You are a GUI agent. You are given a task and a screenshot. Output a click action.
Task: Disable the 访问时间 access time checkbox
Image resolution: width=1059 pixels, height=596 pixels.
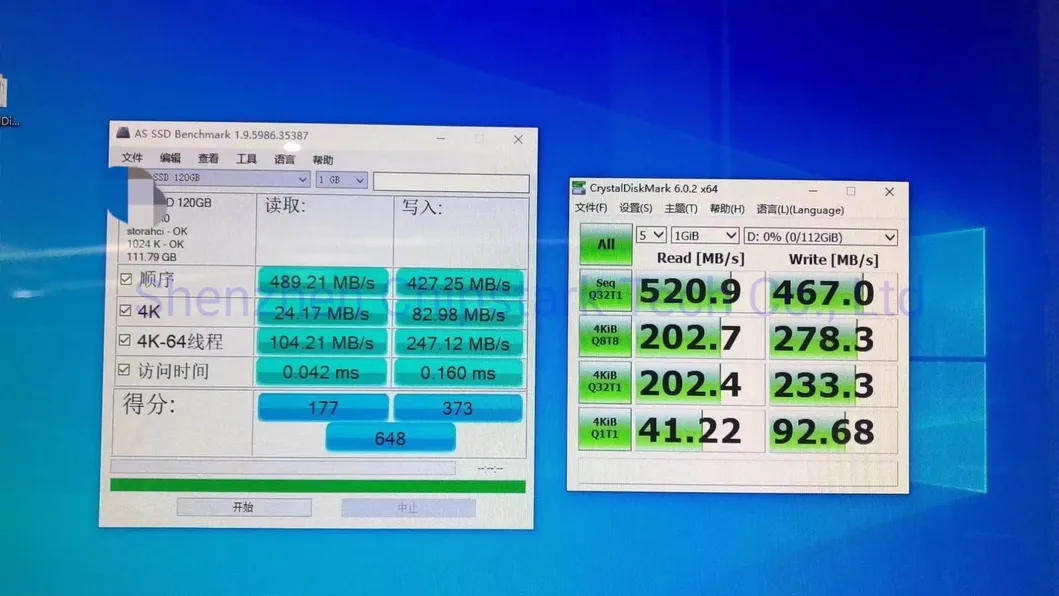click(124, 370)
